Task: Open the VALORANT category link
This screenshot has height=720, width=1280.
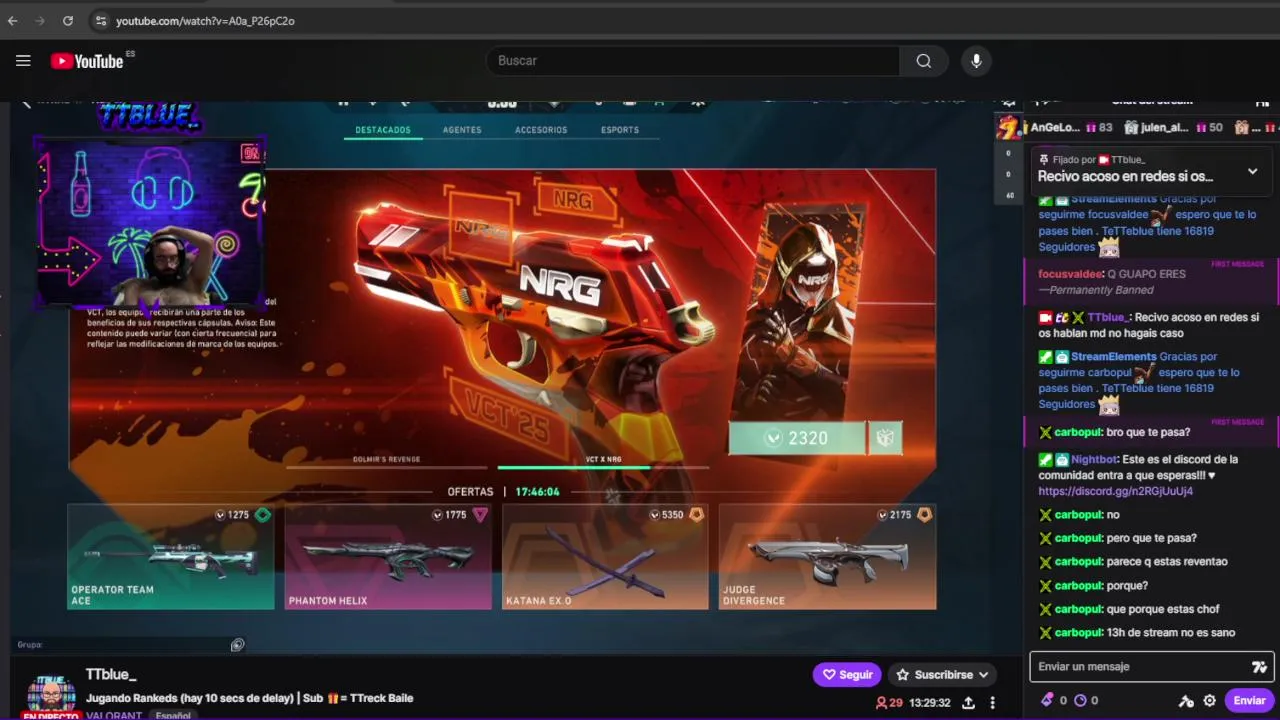Action: [114, 716]
